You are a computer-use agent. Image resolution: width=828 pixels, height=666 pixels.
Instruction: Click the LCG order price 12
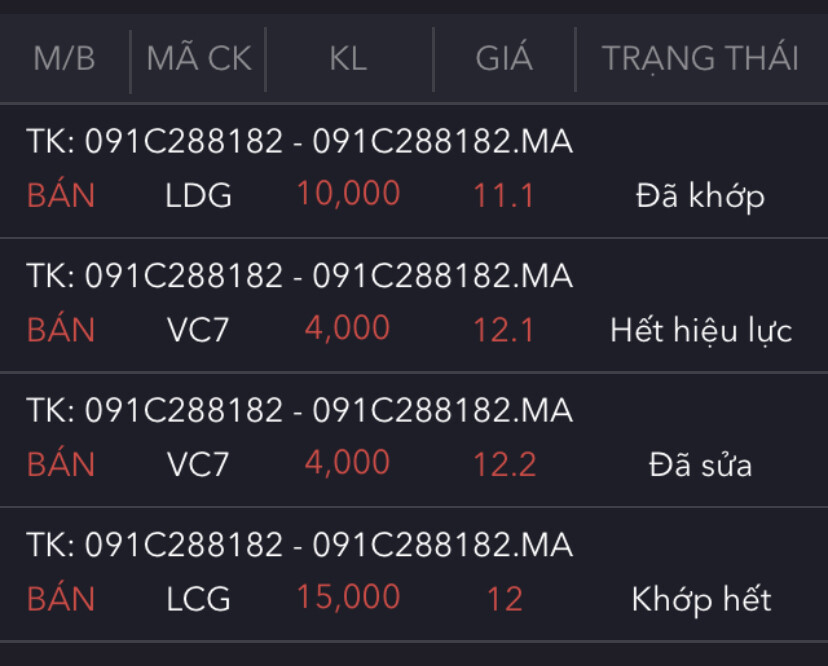tap(504, 599)
